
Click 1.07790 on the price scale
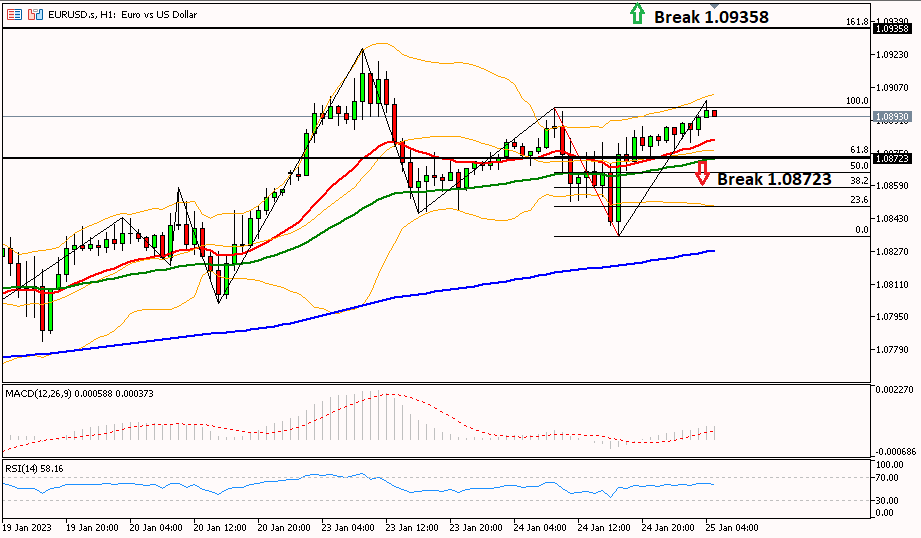coord(892,349)
